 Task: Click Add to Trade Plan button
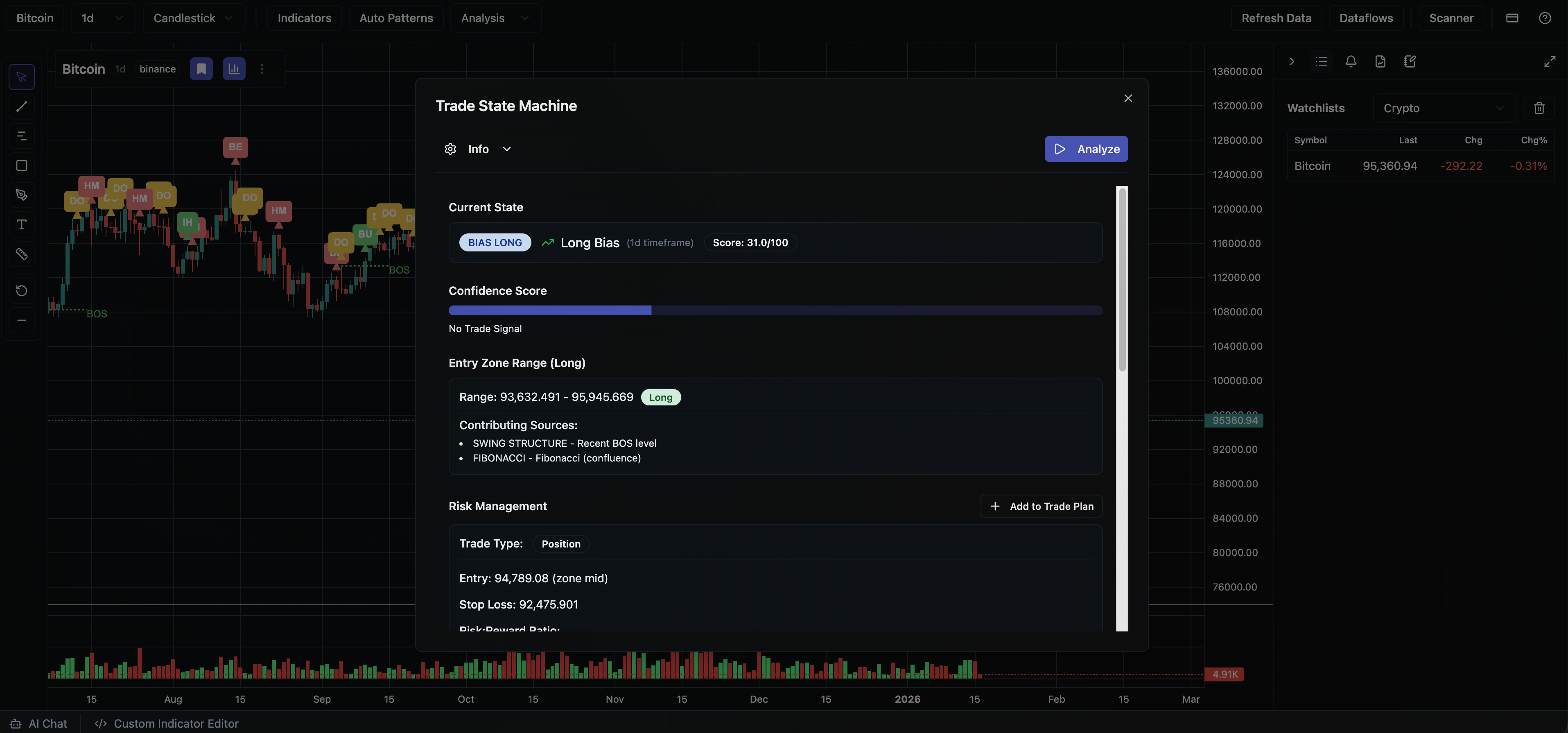(x=1041, y=507)
